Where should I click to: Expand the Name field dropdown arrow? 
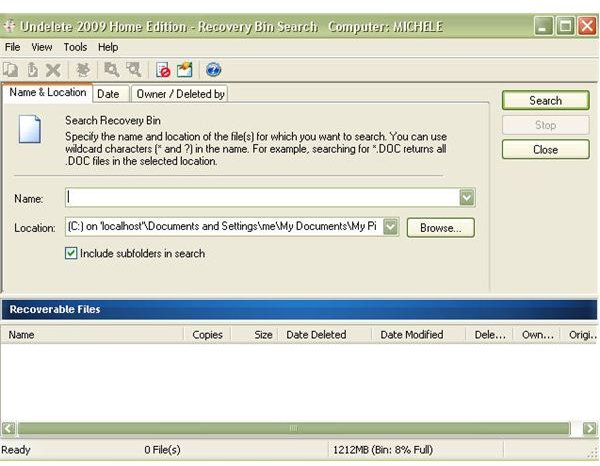pos(467,198)
